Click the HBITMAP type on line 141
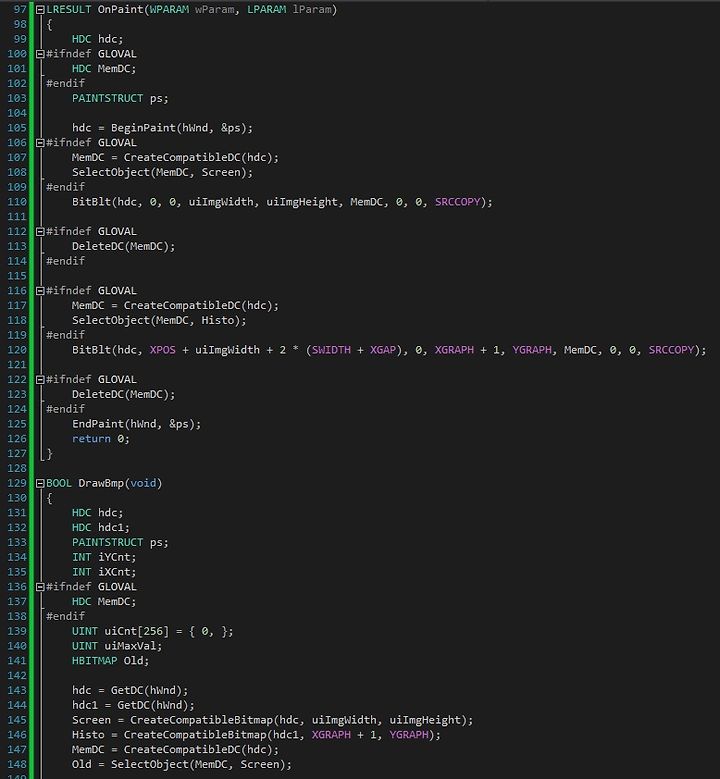 tap(94, 661)
